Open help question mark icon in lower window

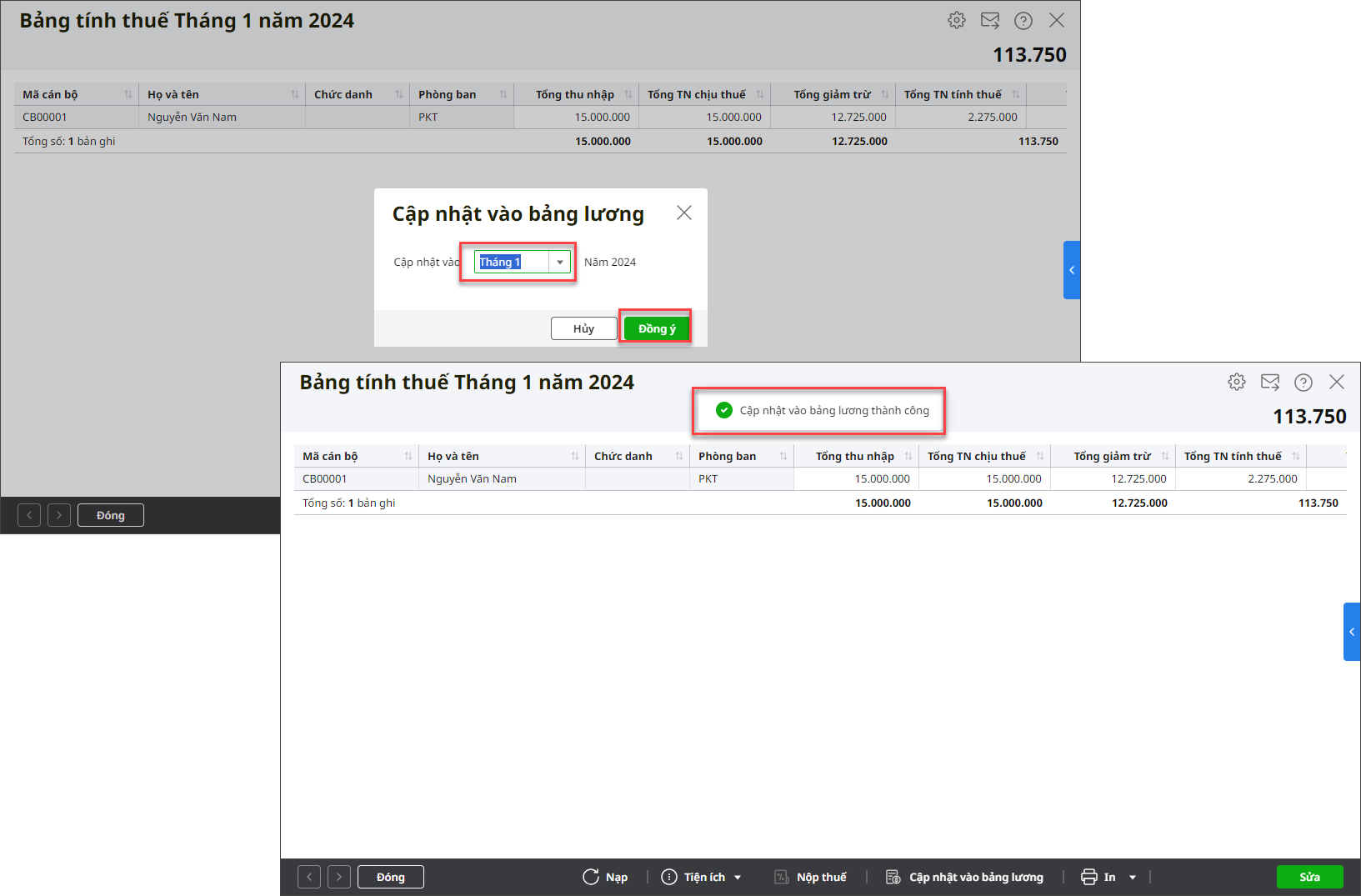[x=1303, y=382]
